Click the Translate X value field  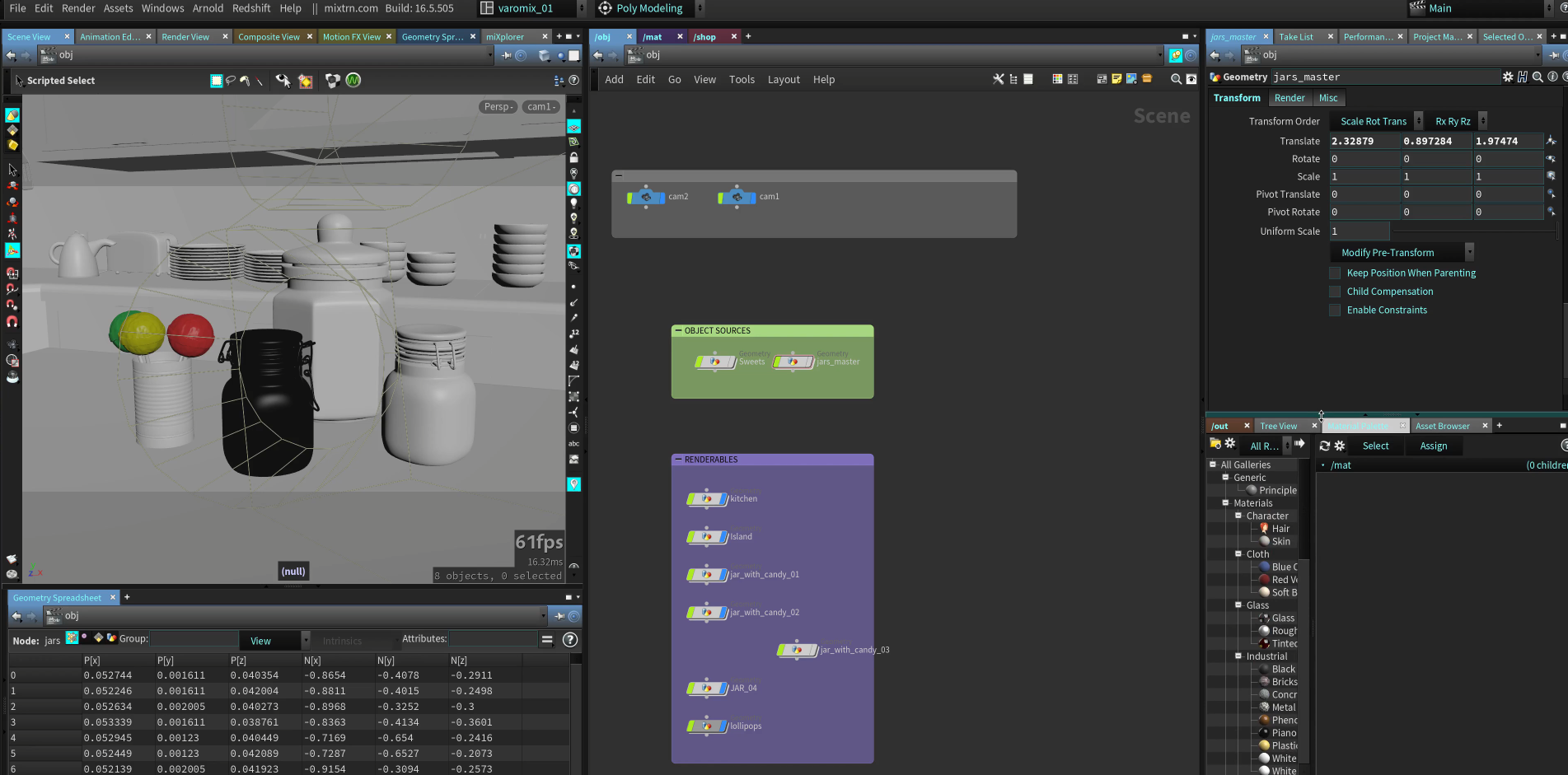point(1364,141)
